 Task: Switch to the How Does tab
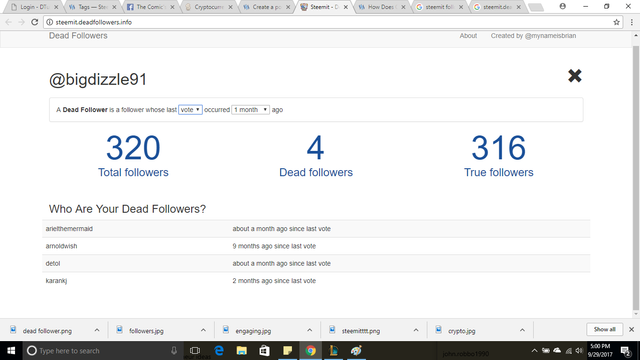coord(382,7)
